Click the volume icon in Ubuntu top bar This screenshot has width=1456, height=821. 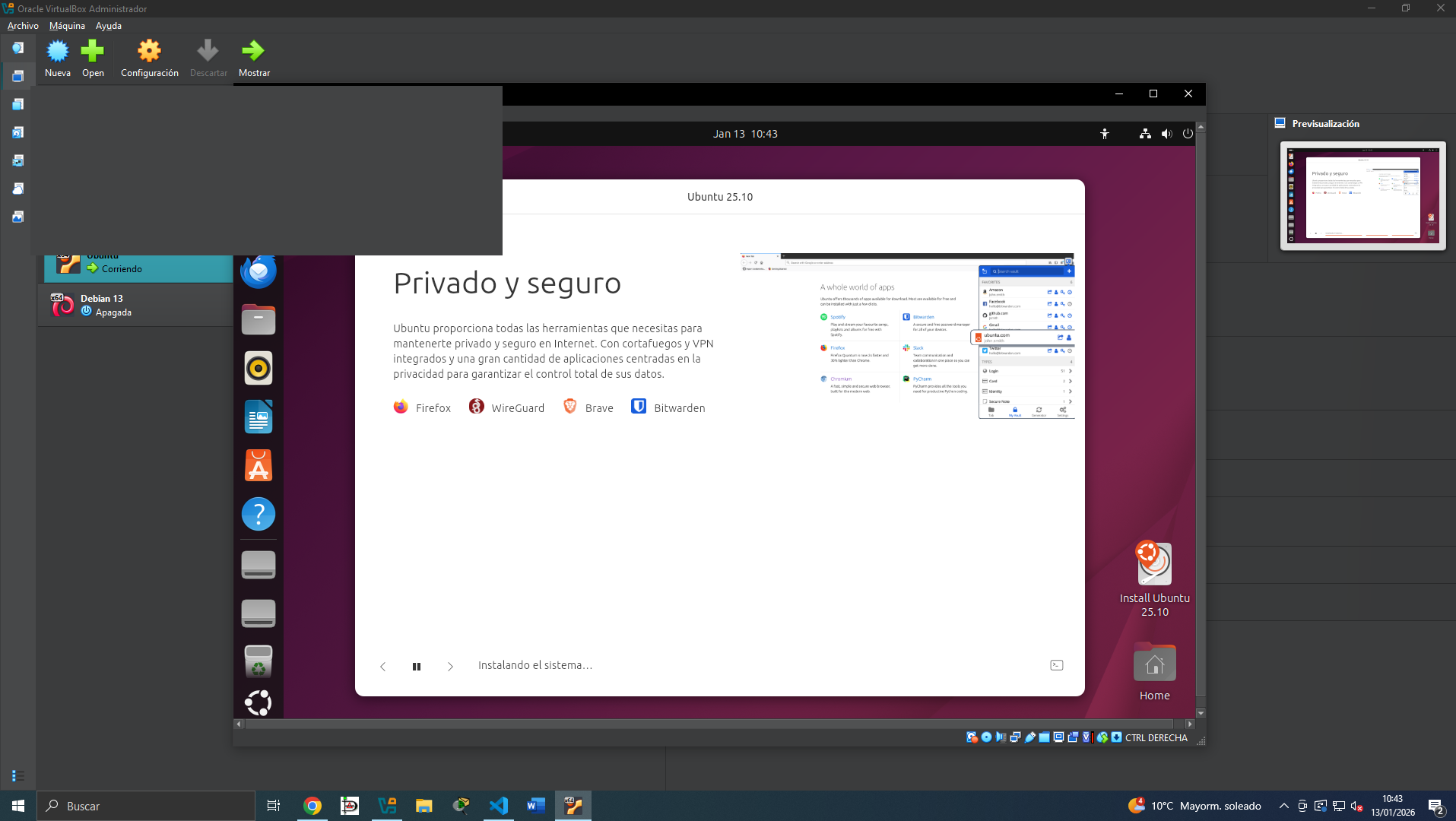click(1166, 134)
